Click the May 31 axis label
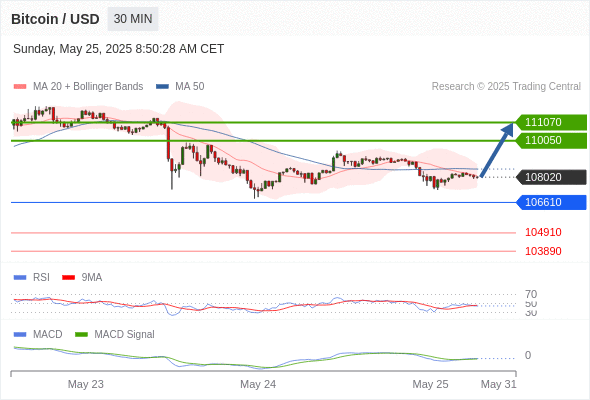 (x=499, y=384)
